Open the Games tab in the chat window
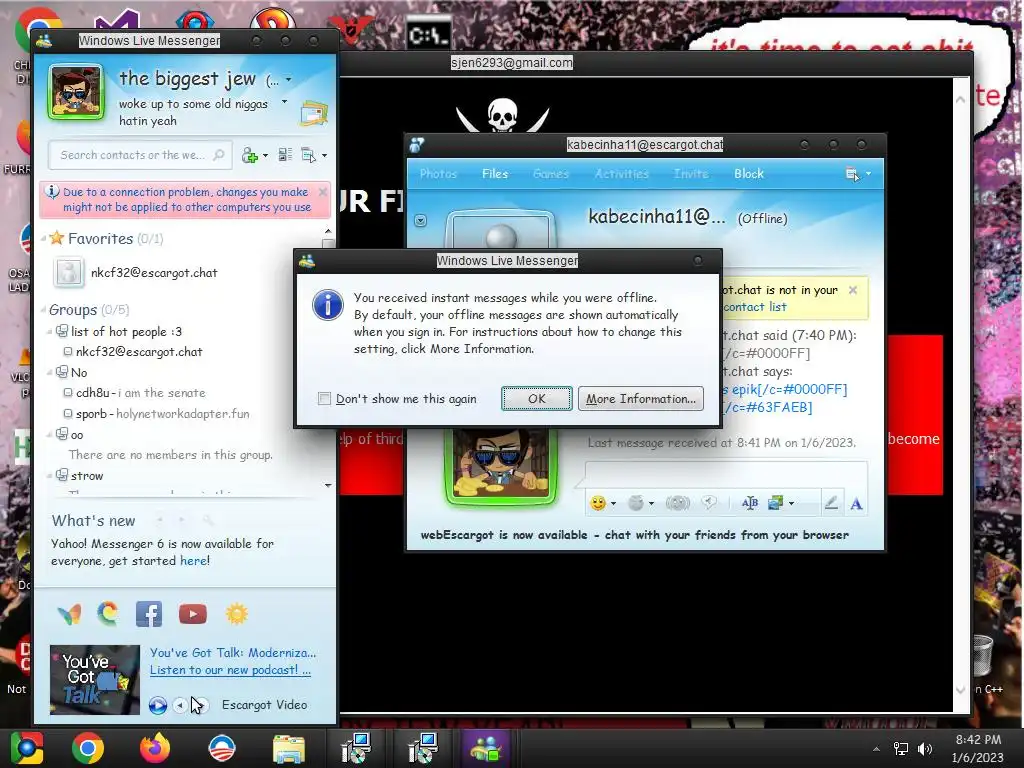 pyautogui.click(x=551, y=174)
